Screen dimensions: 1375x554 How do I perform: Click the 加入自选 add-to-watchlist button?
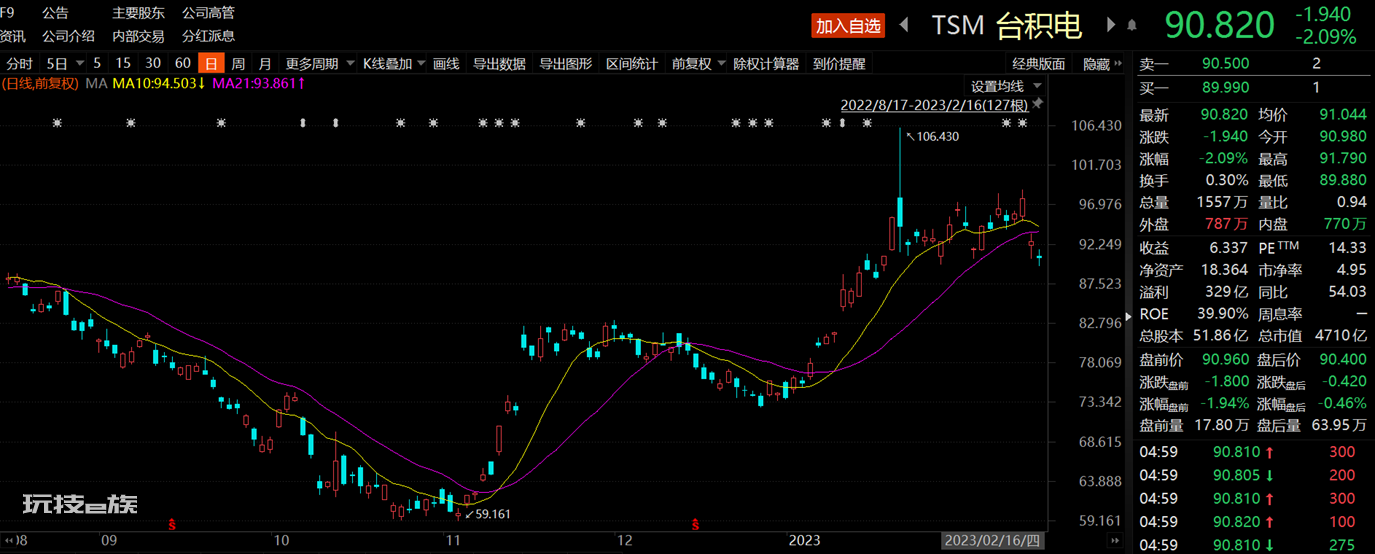(x=848, y=25)
